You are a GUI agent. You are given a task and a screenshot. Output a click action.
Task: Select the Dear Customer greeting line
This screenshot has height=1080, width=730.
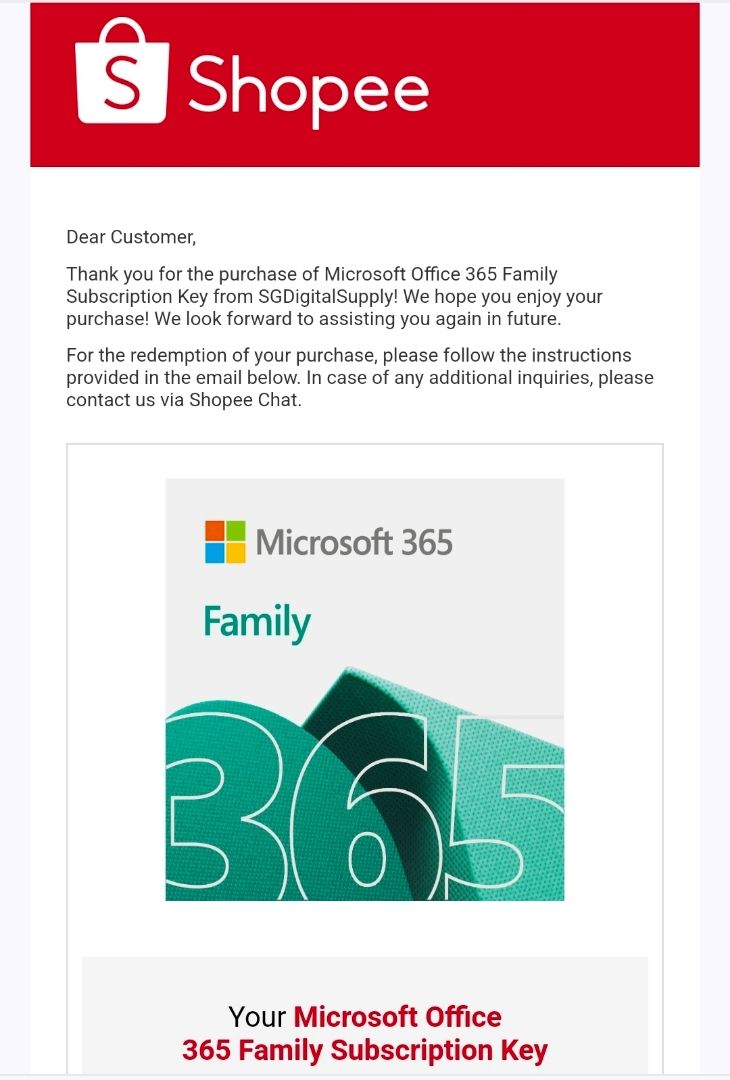[x=132, y=237]
